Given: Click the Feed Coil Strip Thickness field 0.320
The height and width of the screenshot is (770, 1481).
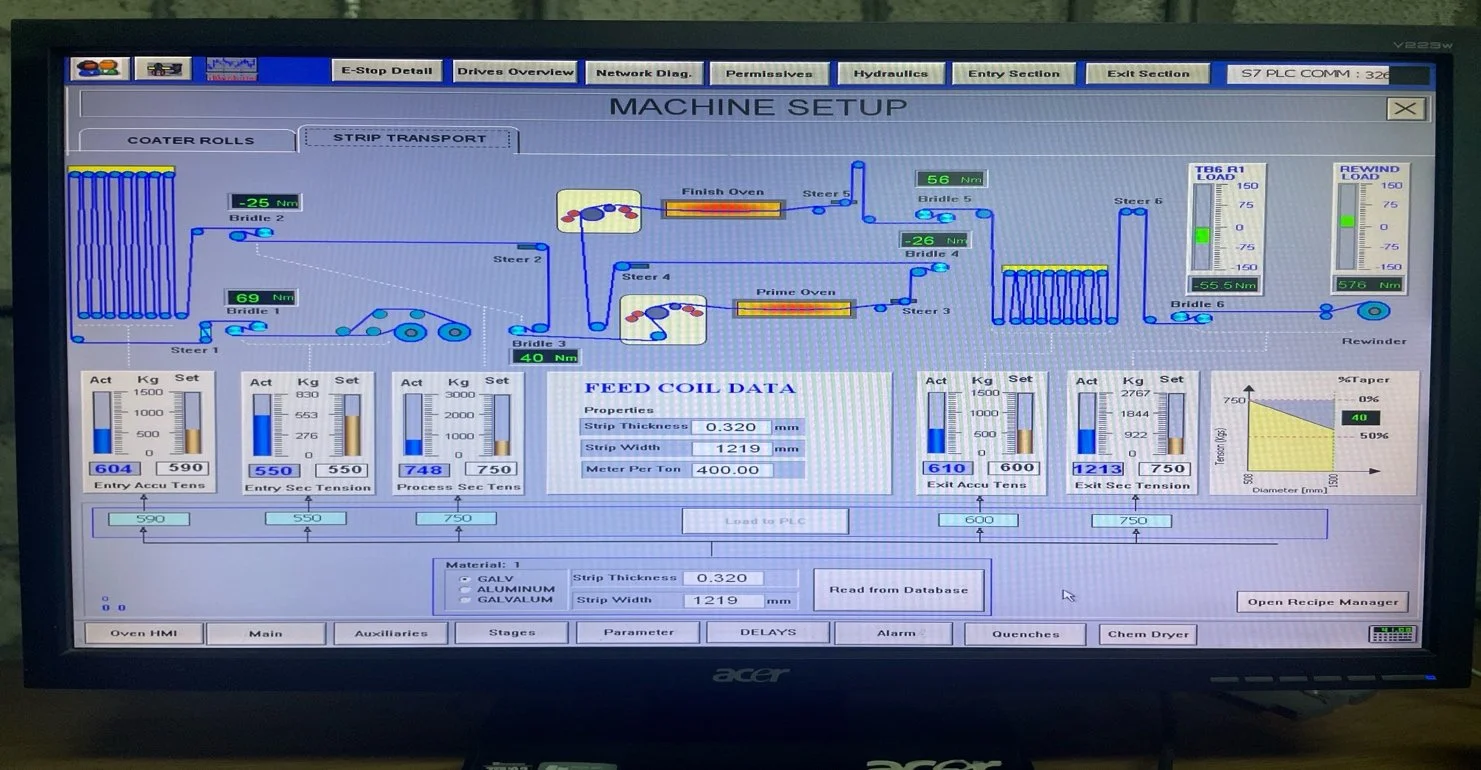Looking at the screenshot, I should tap(731, 427).
